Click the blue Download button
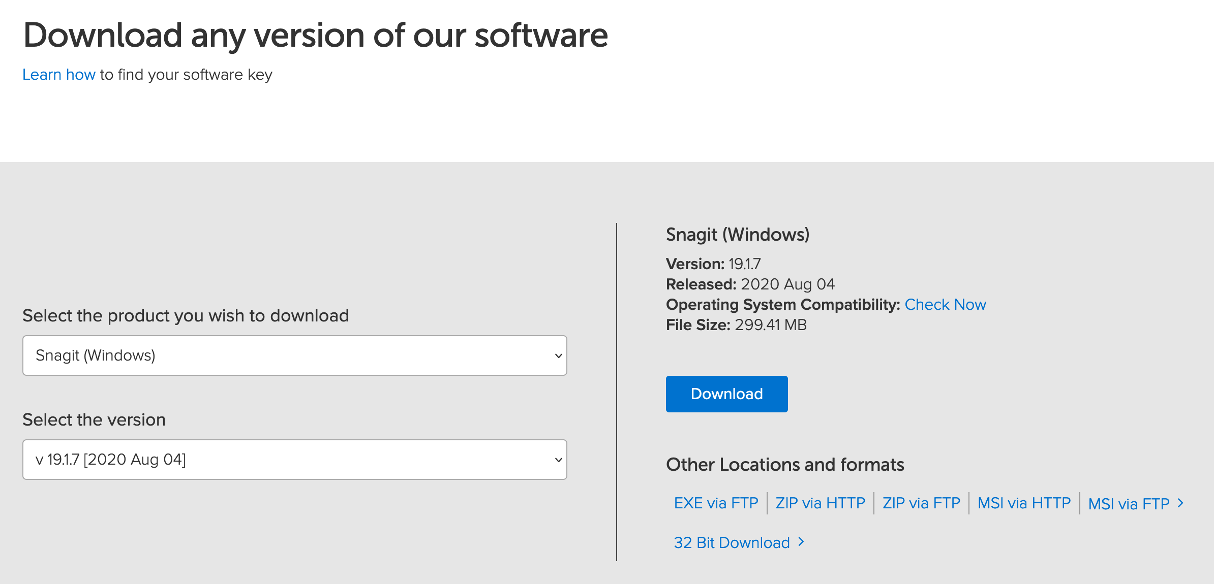Screen dimensions: 1214x584 (727, 394)
